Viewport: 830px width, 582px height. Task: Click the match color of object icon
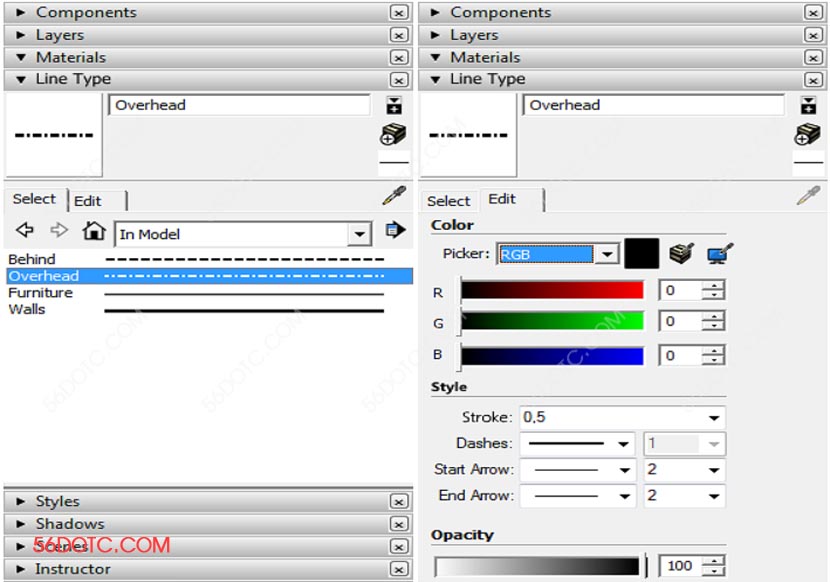pos(681,254)
